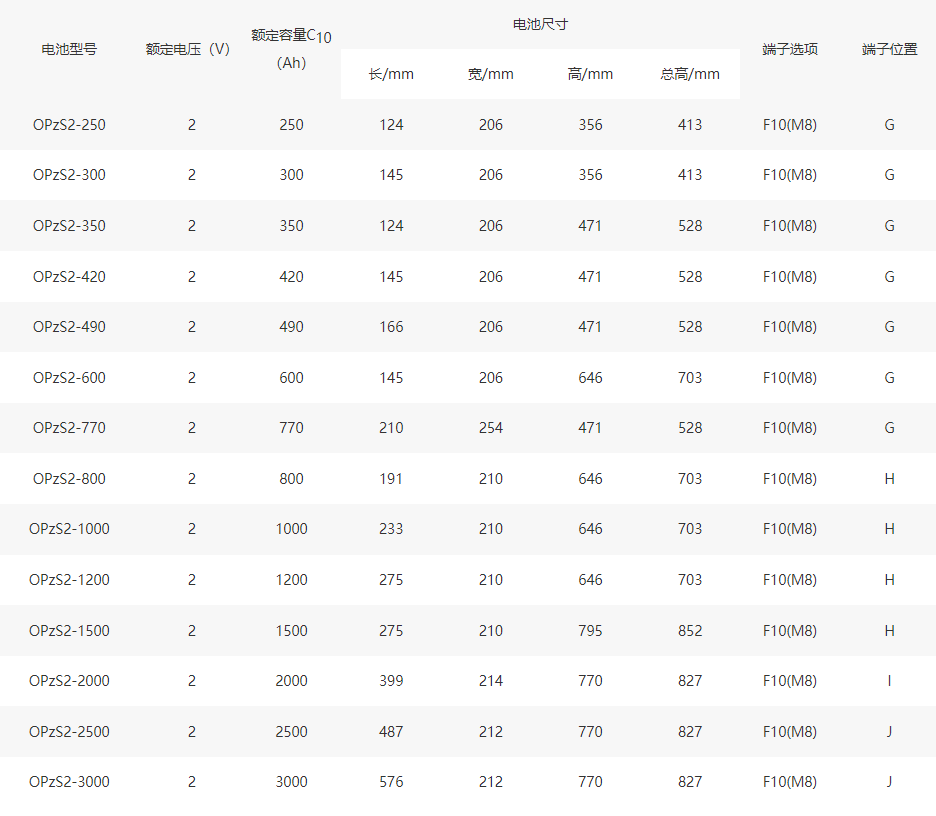Select the OPzS2-3000 model cell
The height and width of the screenshot is (816, 936).
point(69,782)
